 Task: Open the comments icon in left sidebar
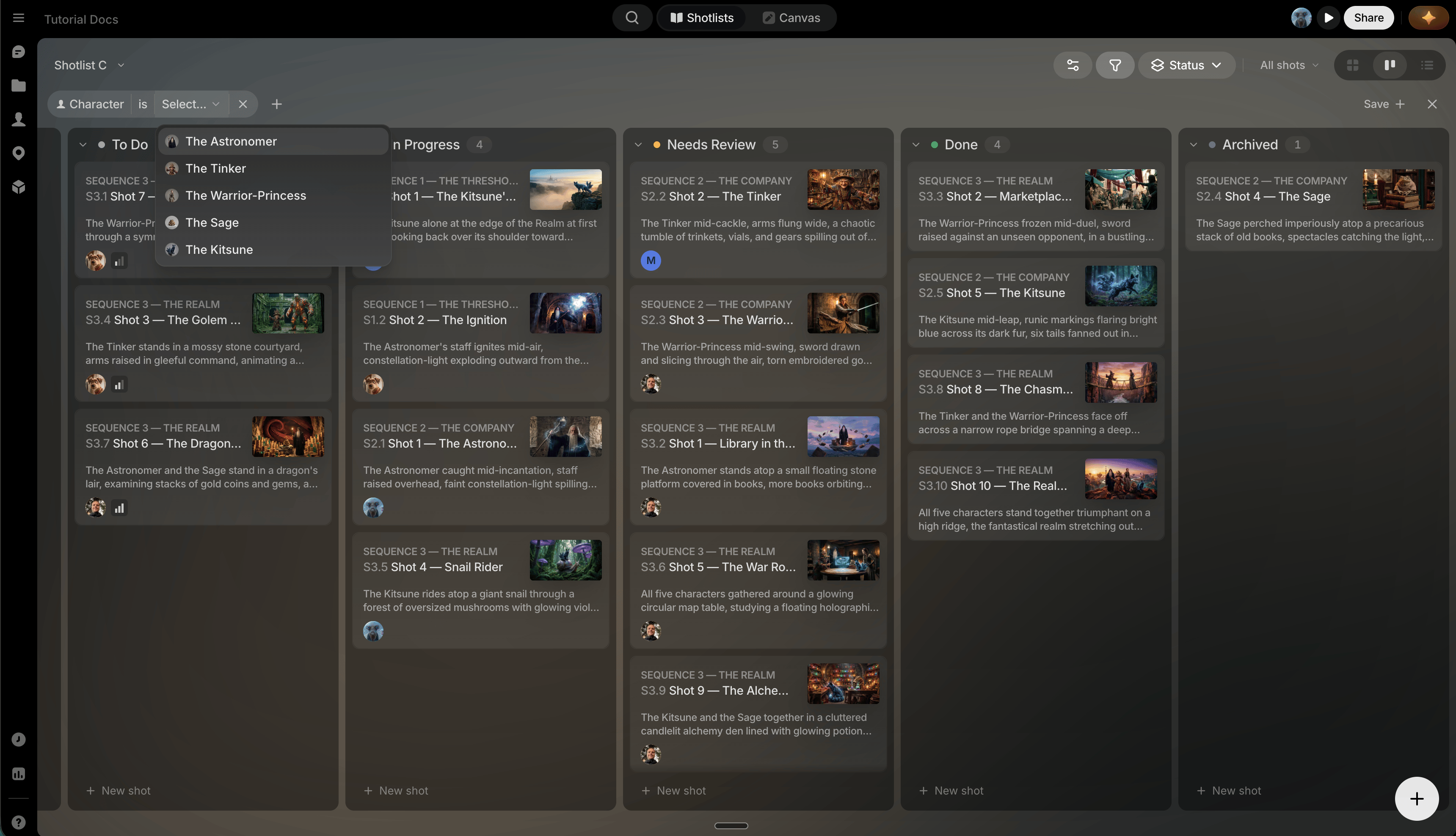pos(18,52)
